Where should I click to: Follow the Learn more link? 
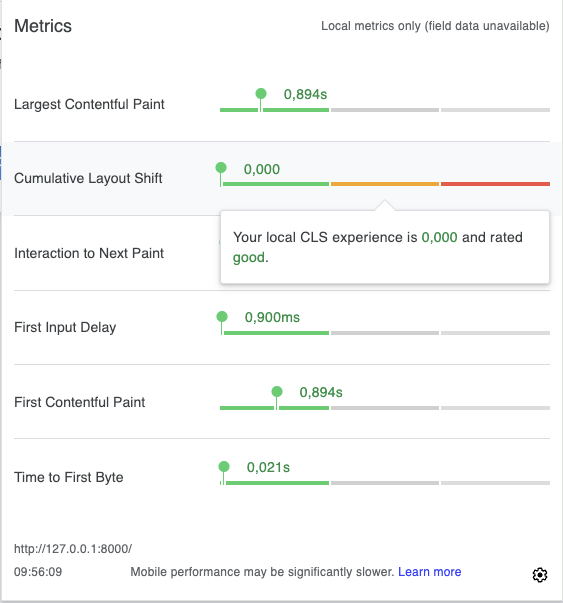click(x=430, y=572)
